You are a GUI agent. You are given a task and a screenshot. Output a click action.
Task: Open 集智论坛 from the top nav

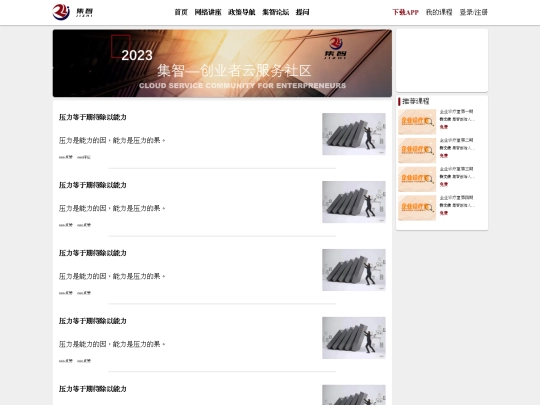[276, 12]
